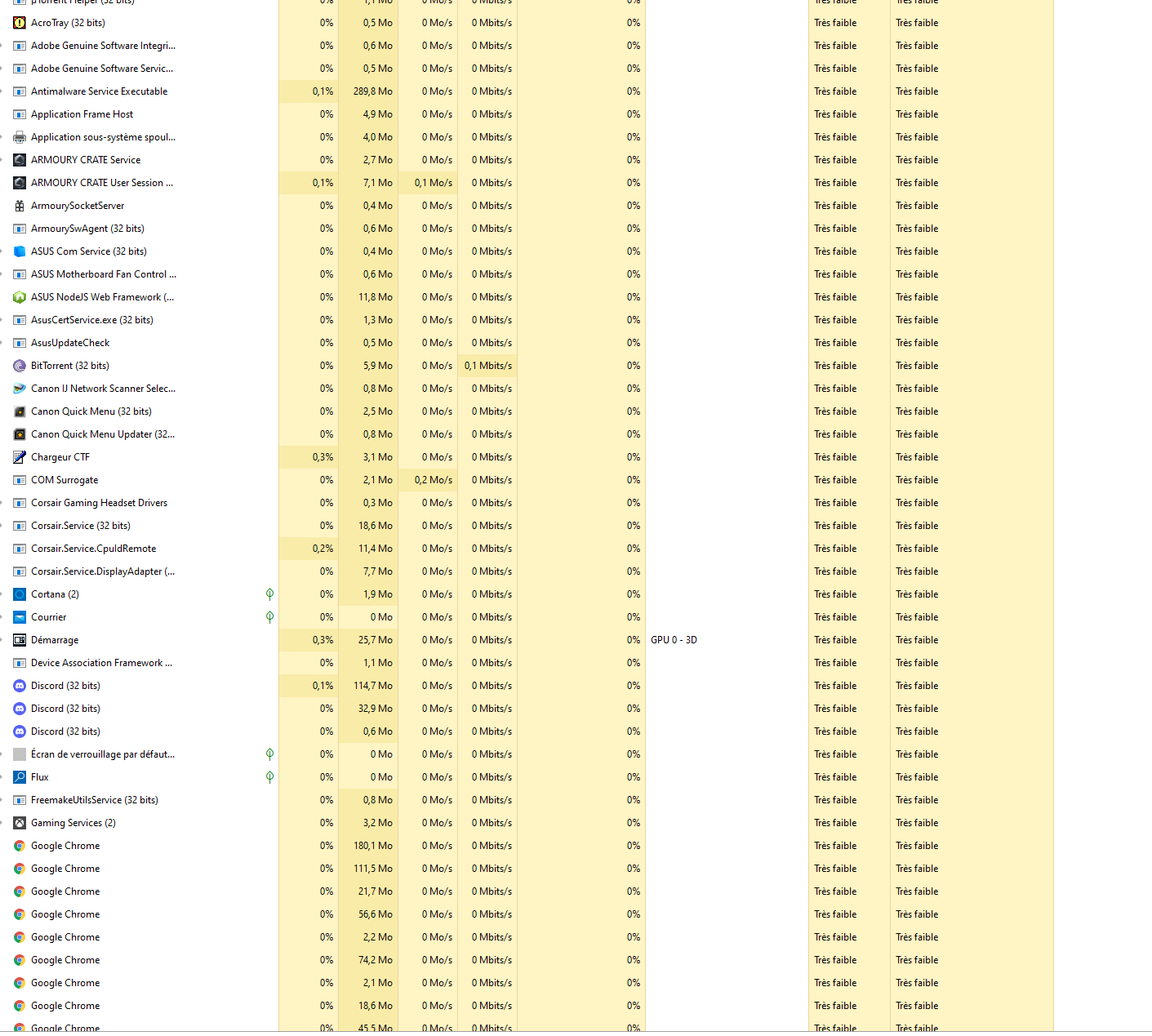Click the "0,1 Mbits/s" network value for BitTorrent

pos(488,366)
